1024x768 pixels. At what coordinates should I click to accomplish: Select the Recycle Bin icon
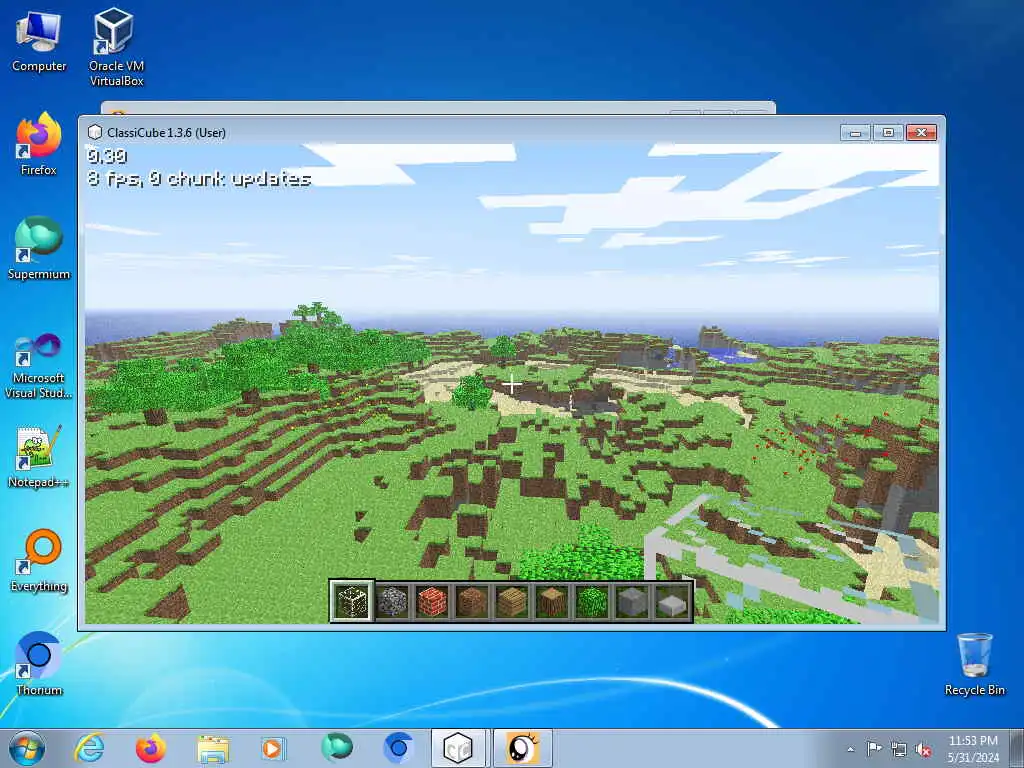click(x=974, y=664)
